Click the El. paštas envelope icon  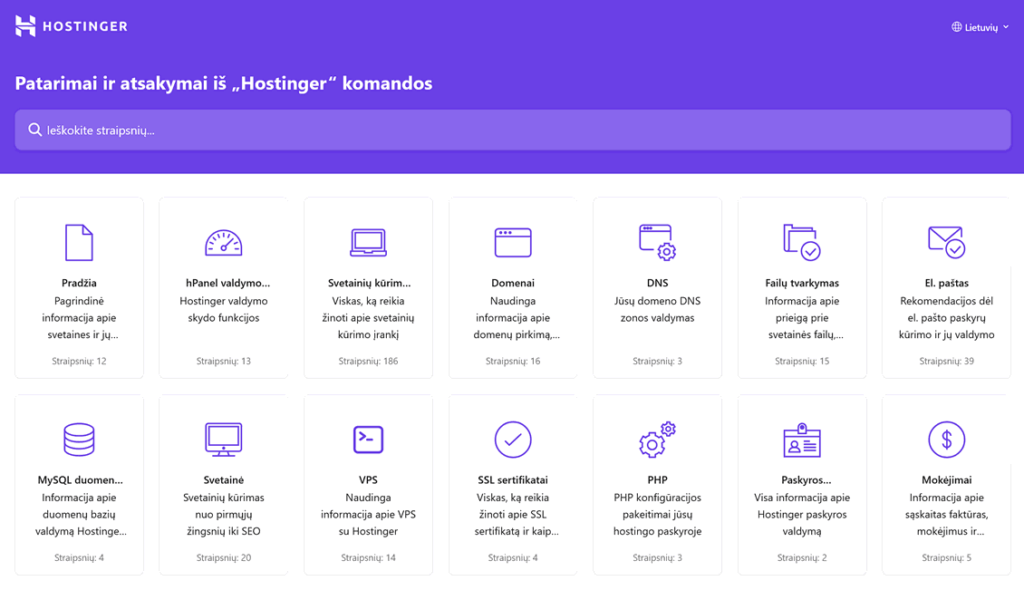click(946, 242)
